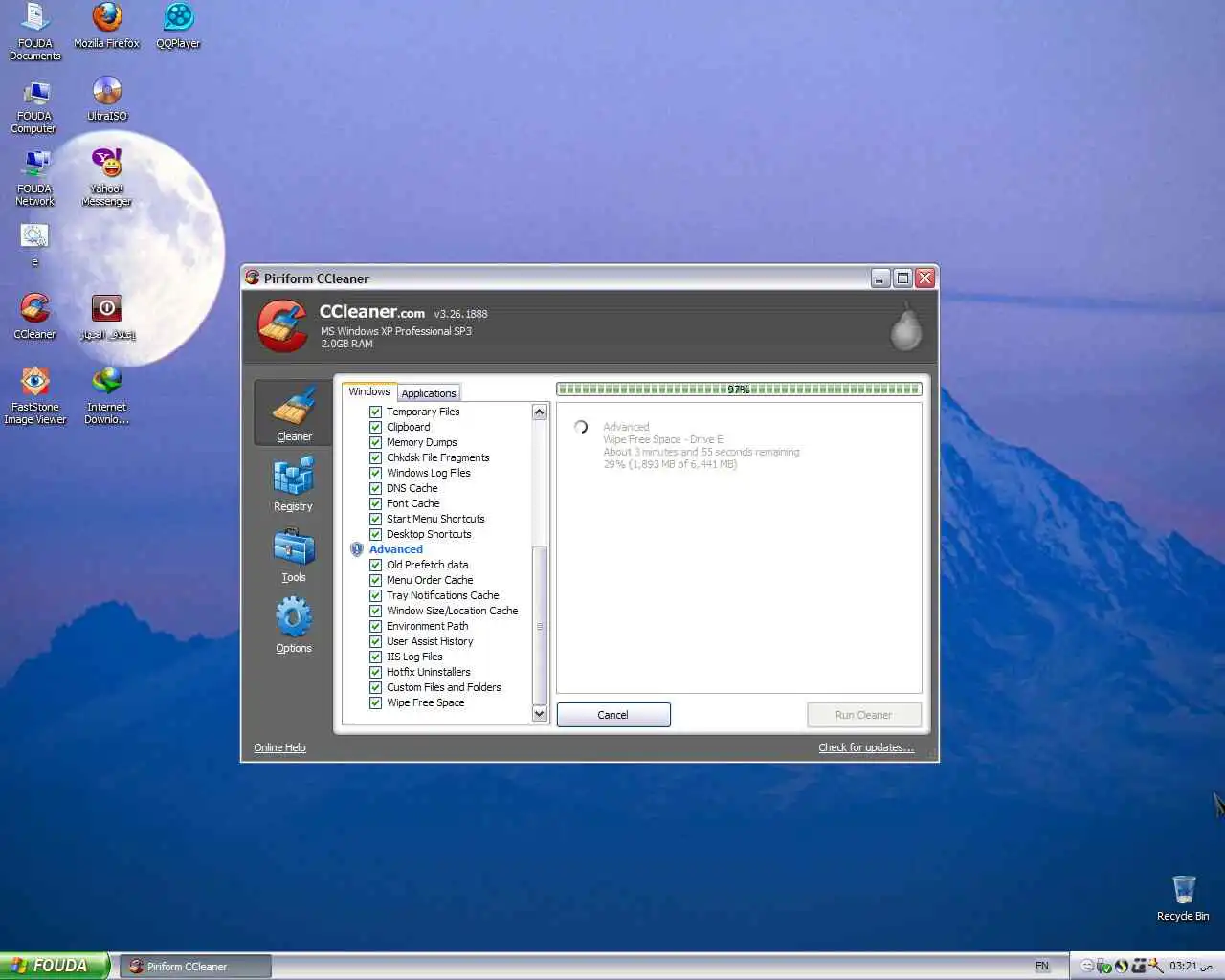Toggle User Assist History checkbox
This screenshot has width=1225, height=980.
[x=376, y=641]
